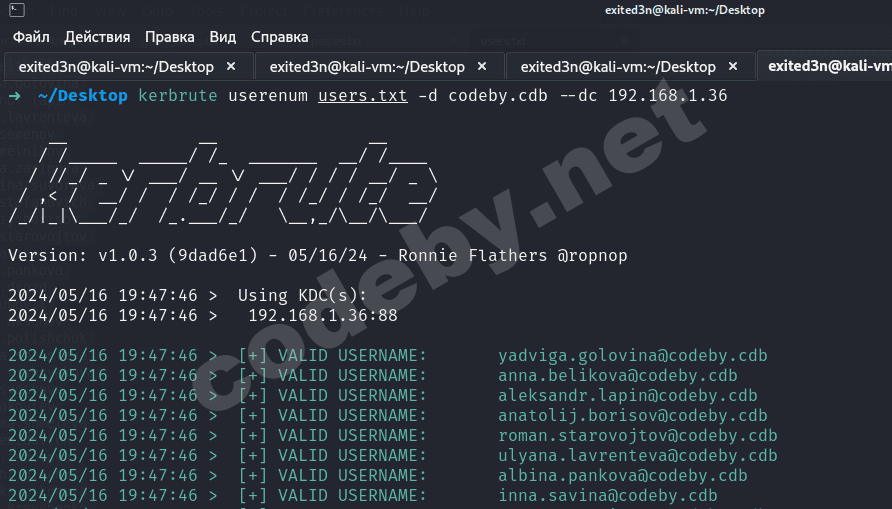Click the codeby.cdb domain argument

498,96
